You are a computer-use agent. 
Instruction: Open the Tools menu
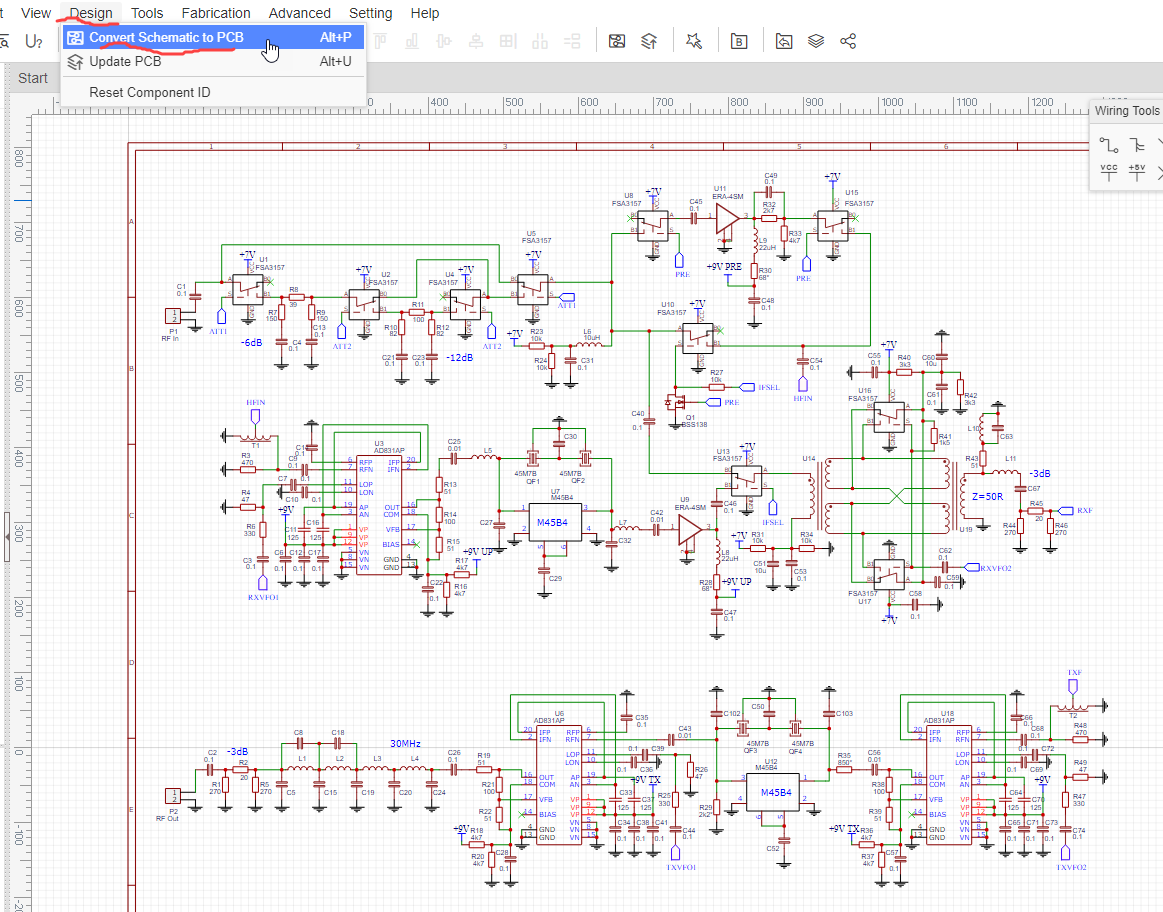147,13
